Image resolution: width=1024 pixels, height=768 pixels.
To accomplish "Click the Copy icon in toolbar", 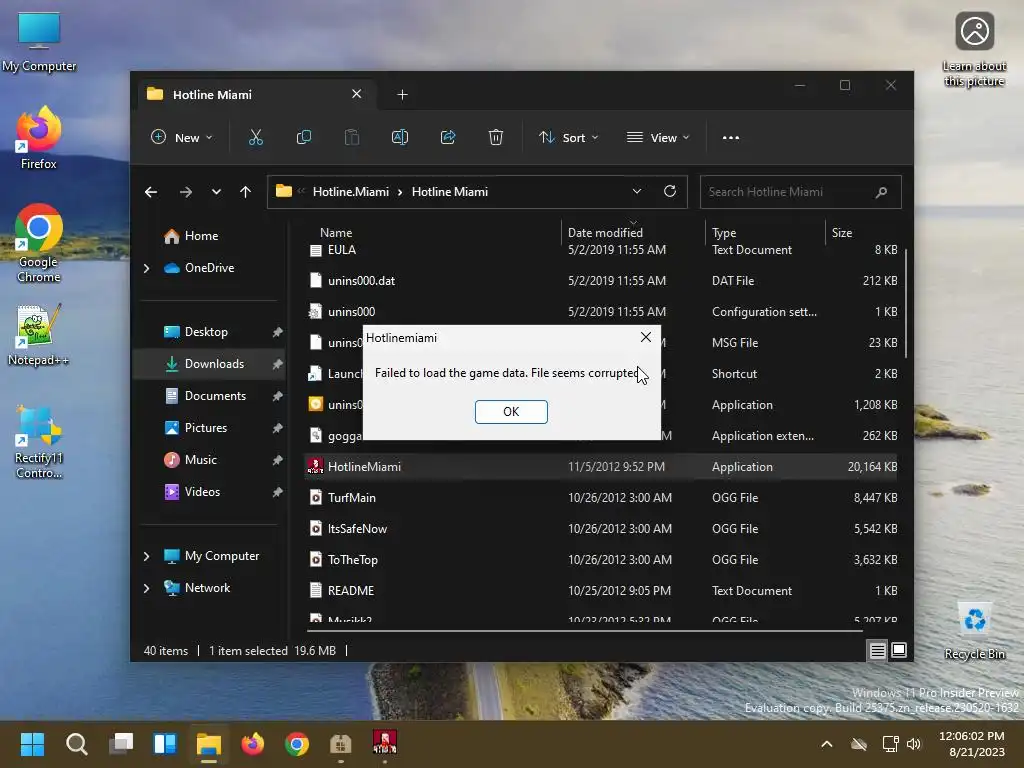I will (x=304, y=137).
